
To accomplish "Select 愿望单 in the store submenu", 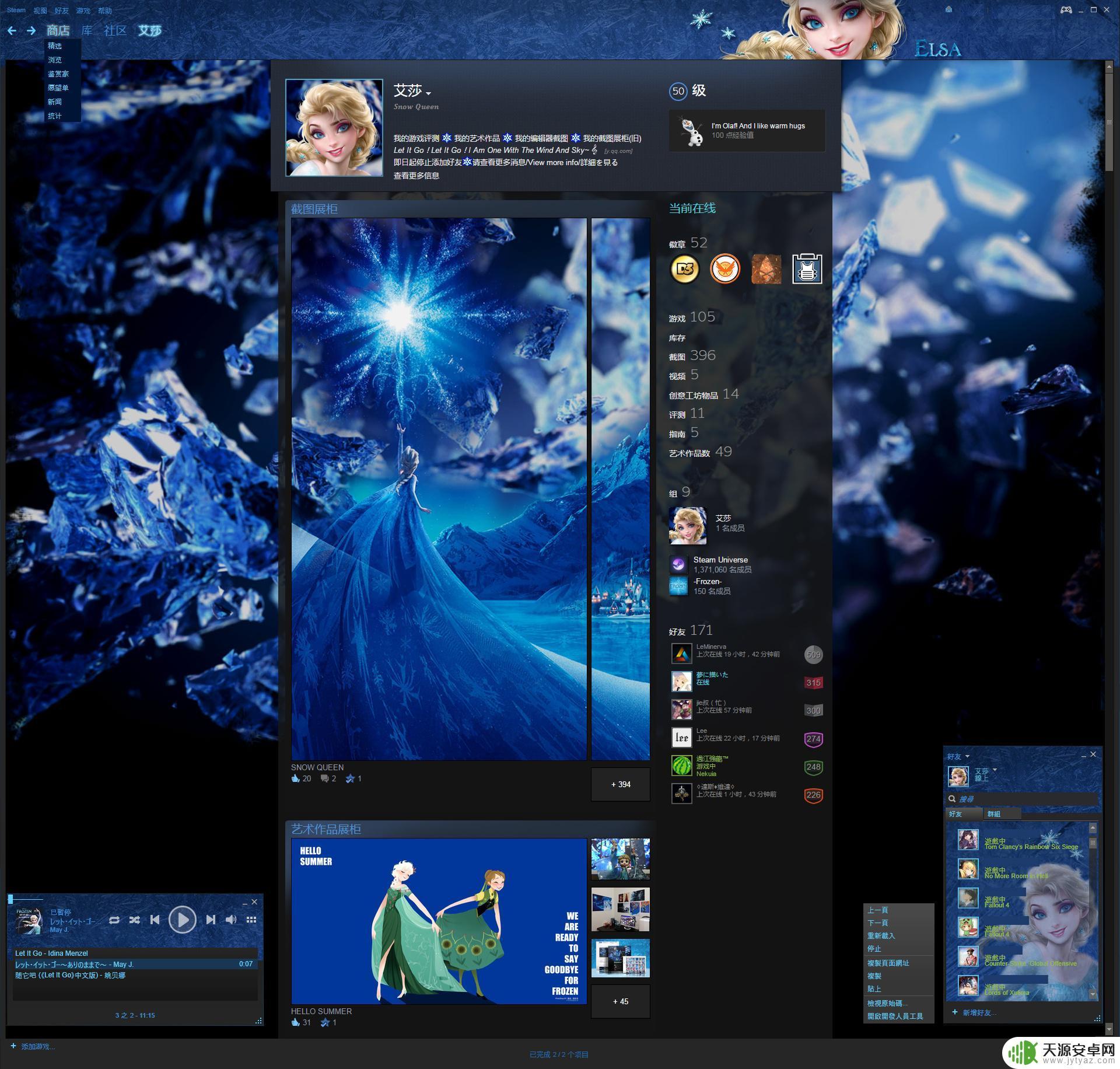I will 58,88.
